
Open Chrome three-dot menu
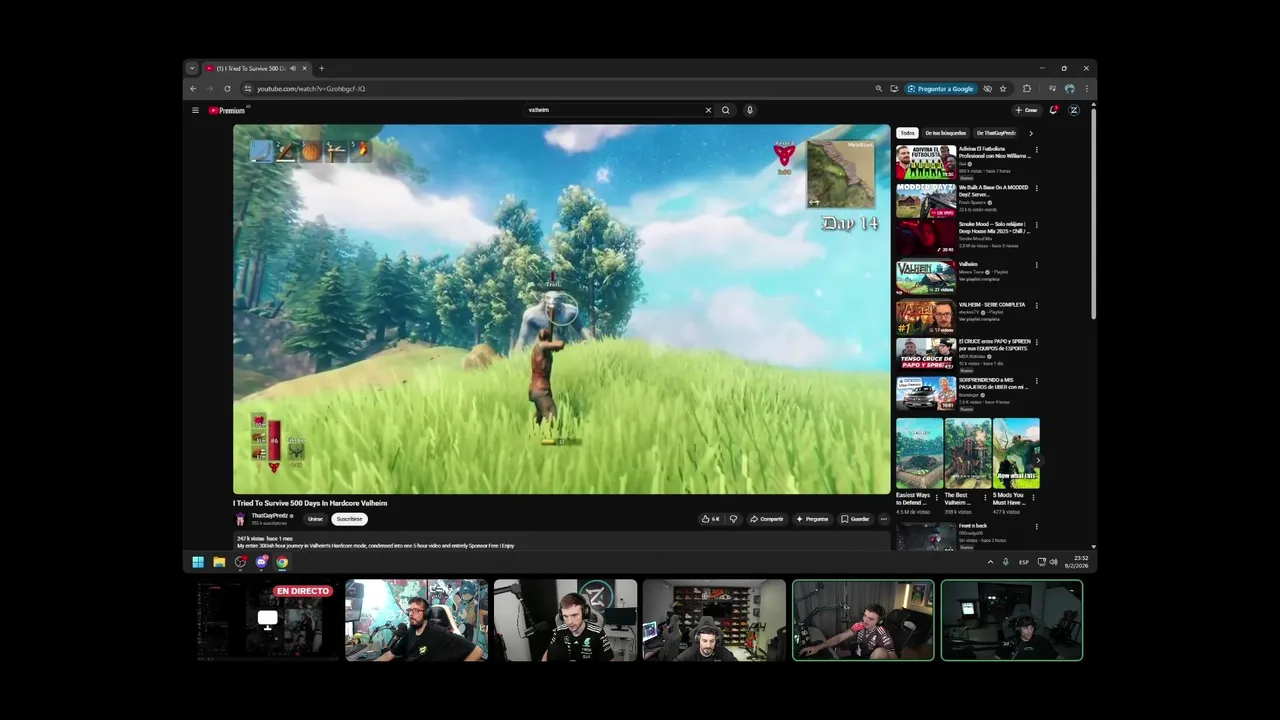tap(1086, 88)
